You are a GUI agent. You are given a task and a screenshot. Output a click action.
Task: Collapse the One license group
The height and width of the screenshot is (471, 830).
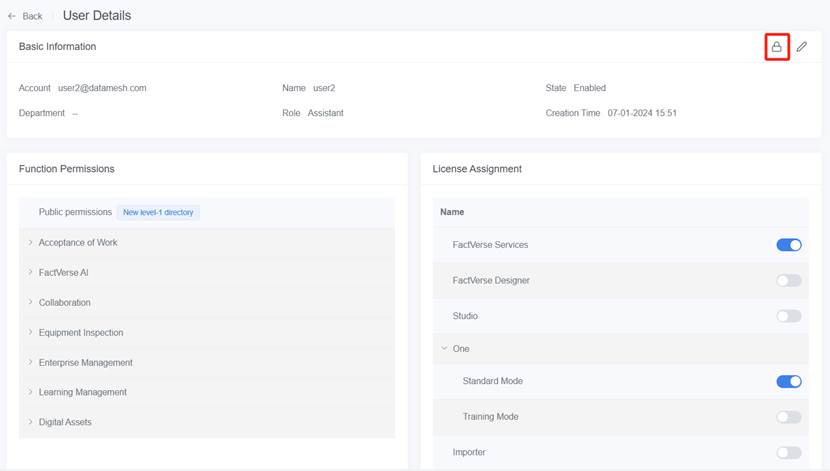coord(445,349)
